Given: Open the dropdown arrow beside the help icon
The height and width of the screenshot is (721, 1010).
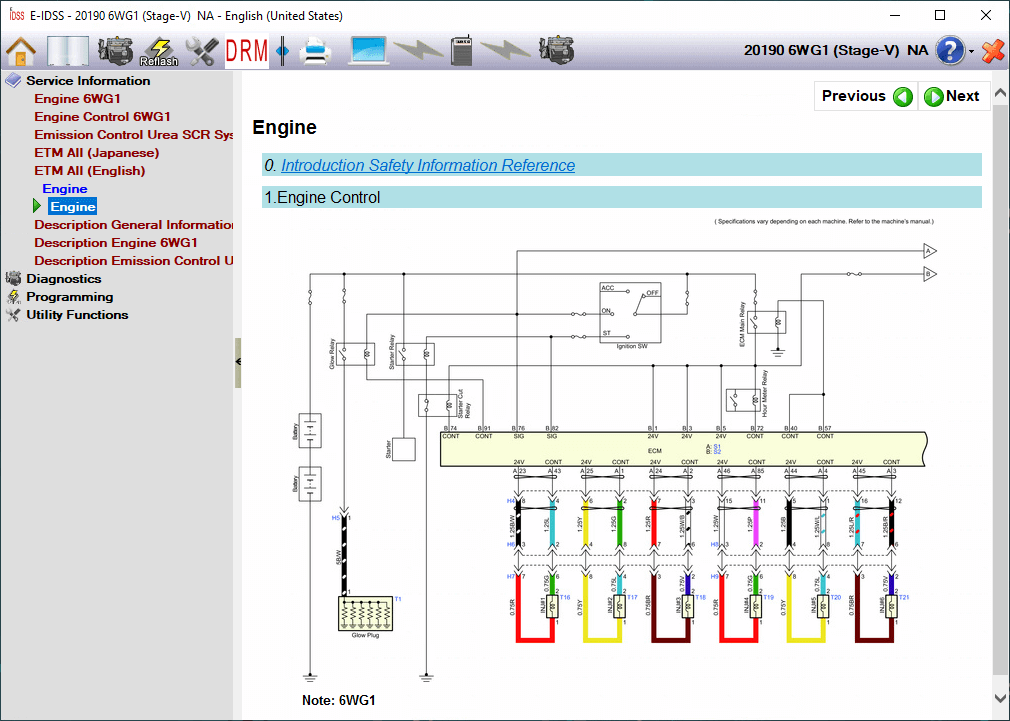Looking at the screenshot, I should pos(971,51).
